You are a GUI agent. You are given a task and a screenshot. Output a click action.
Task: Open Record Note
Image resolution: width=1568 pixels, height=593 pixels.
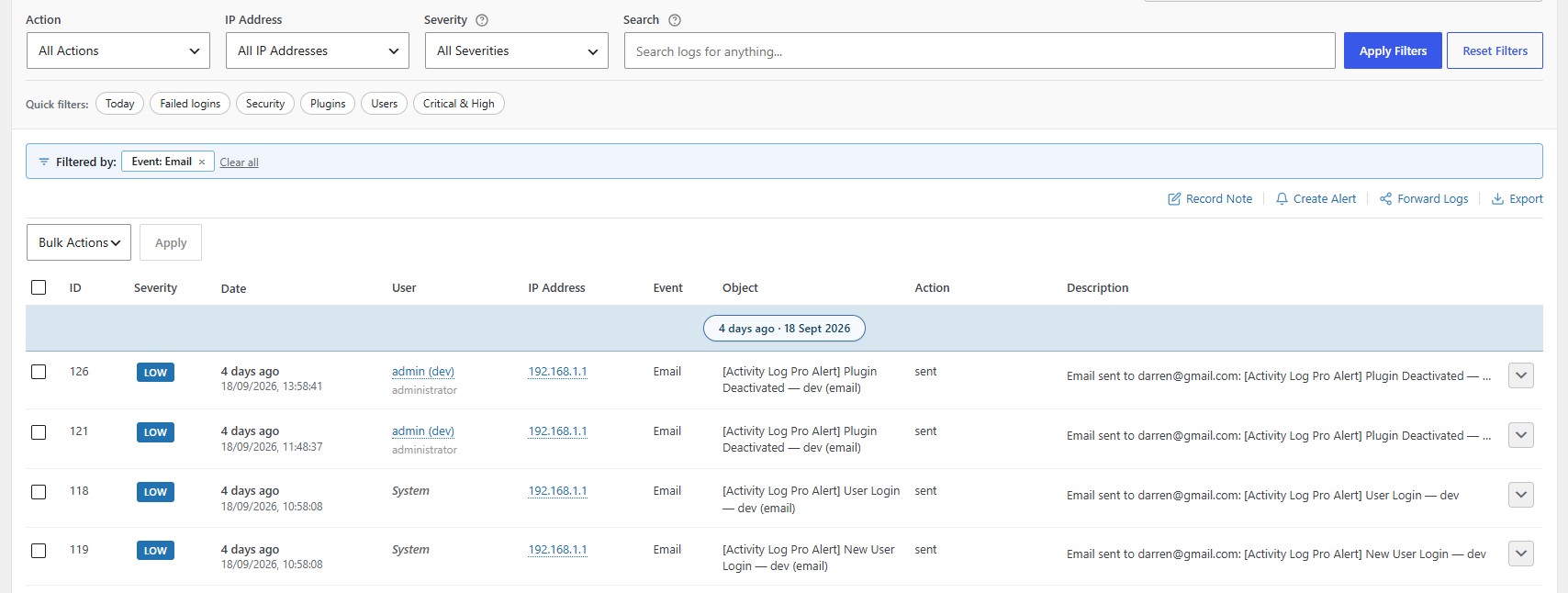(x=1210, y=198)
